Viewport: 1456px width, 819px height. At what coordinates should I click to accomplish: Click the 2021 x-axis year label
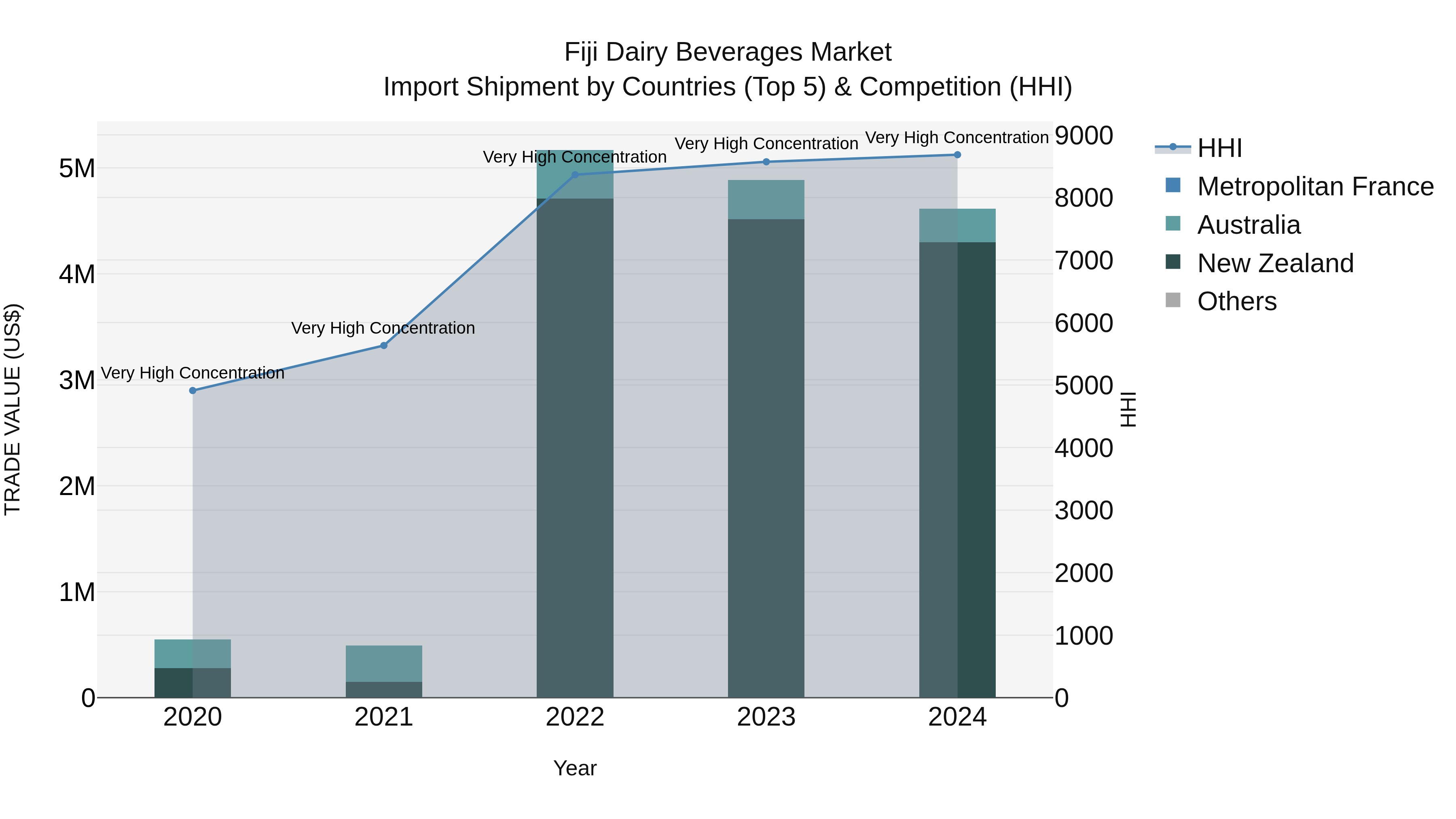(384, 717)
